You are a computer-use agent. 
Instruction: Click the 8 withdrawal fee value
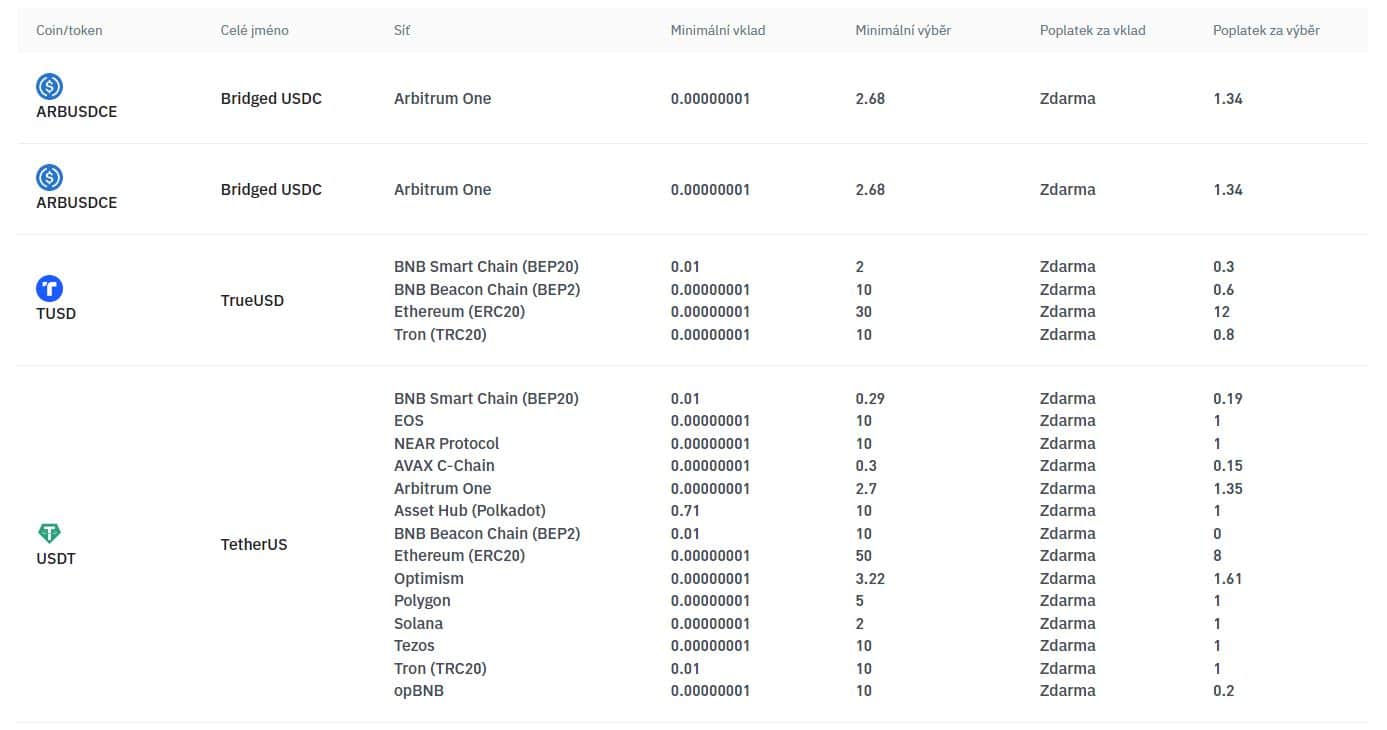coord(1217,556)
